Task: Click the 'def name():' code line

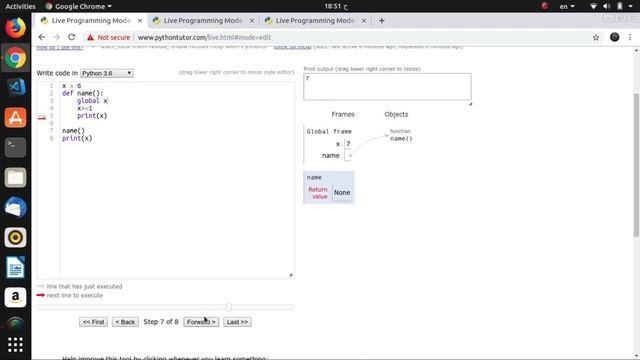Action: click(x=82, y=93)
